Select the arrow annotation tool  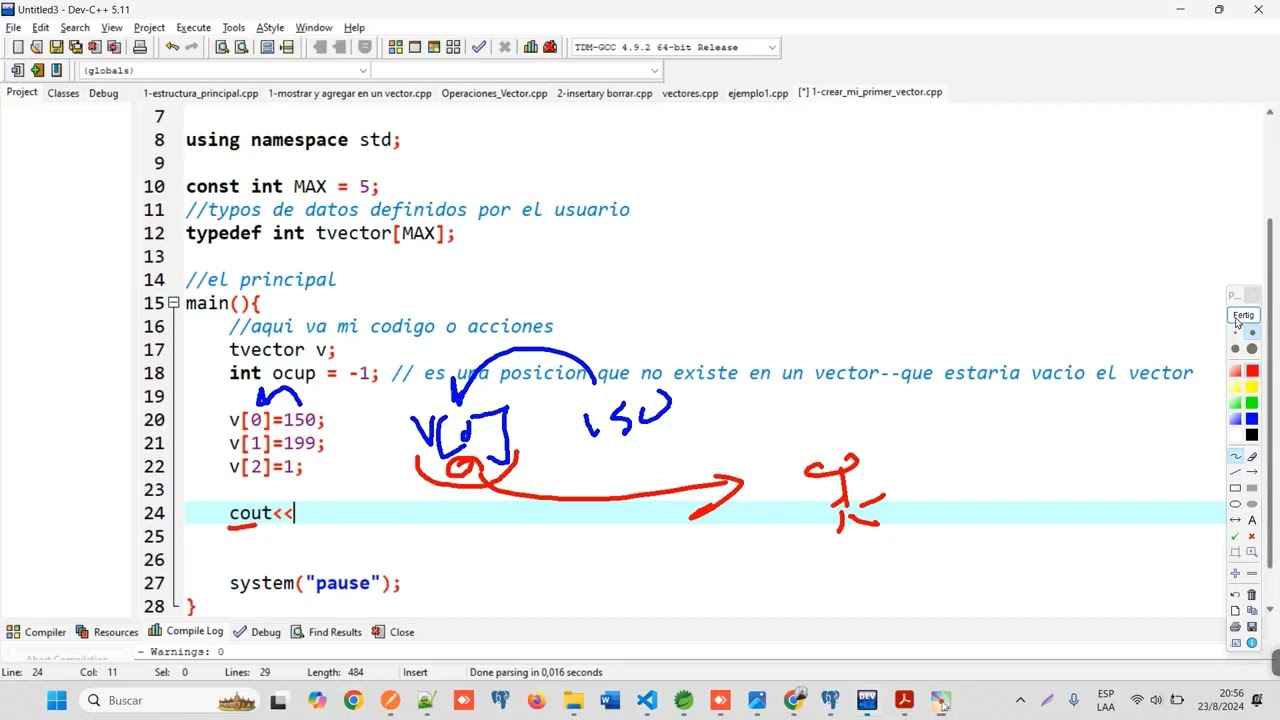click(x=1252, y=472)
